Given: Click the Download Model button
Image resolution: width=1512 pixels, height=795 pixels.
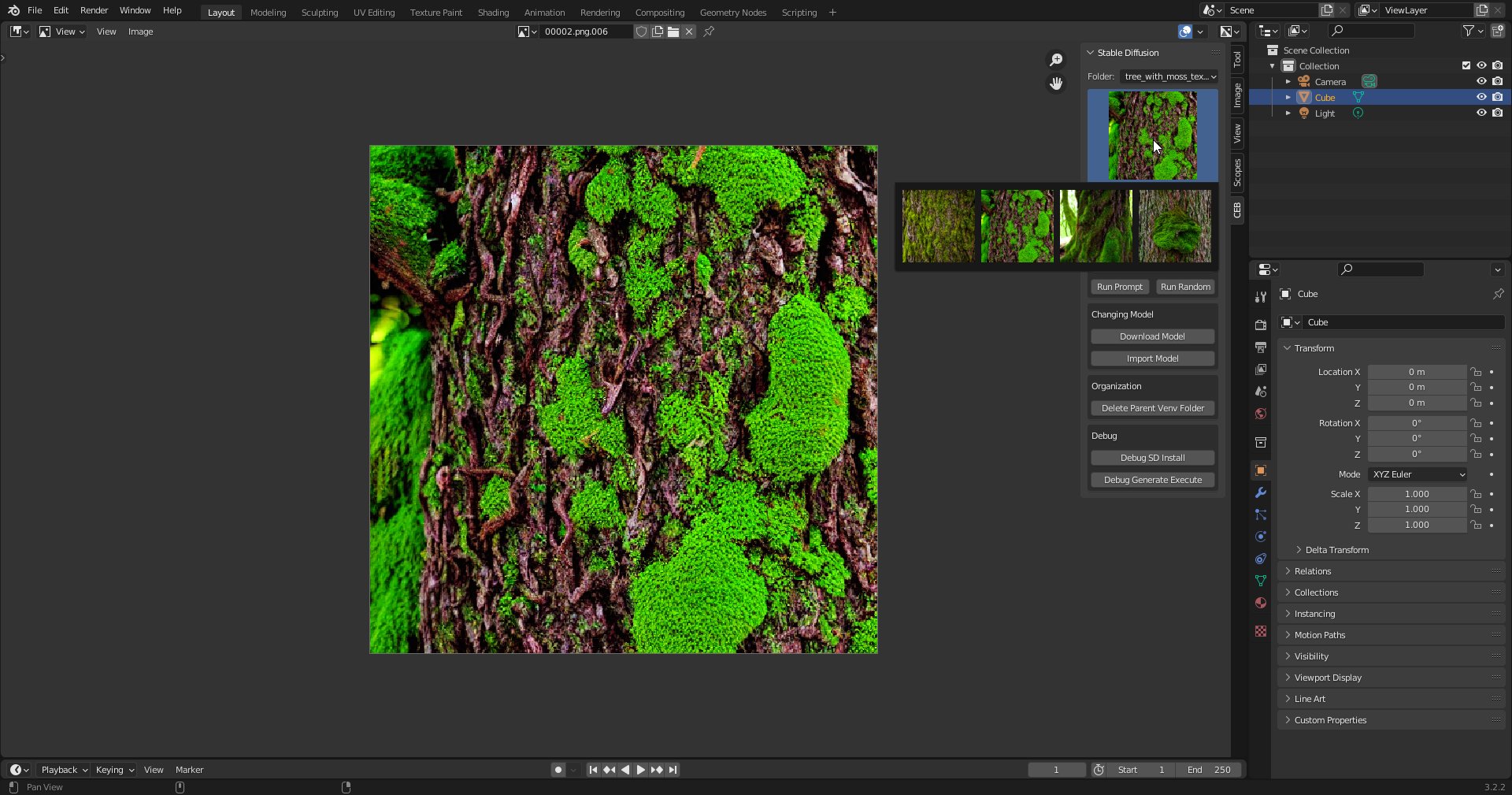Looking at the screenshot, I should 1152,336.
